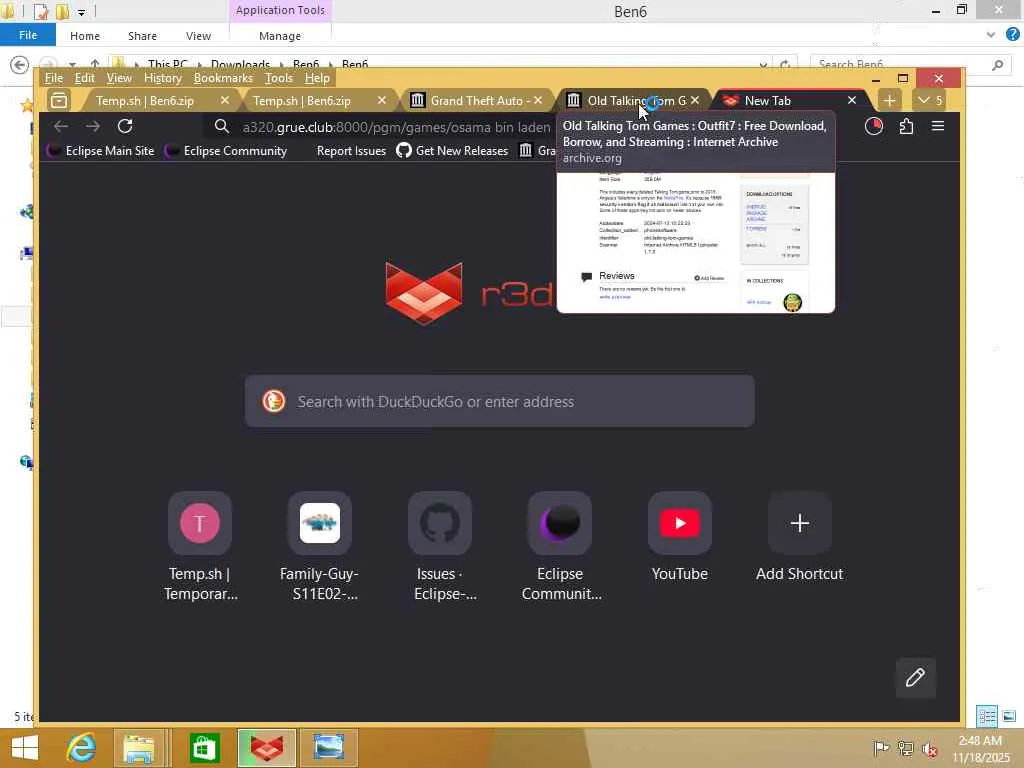This screenshot has height=768, width=1024.
Task: Switch to the second Temp.sh Ben6.zip tab
Action: (301, 101)
